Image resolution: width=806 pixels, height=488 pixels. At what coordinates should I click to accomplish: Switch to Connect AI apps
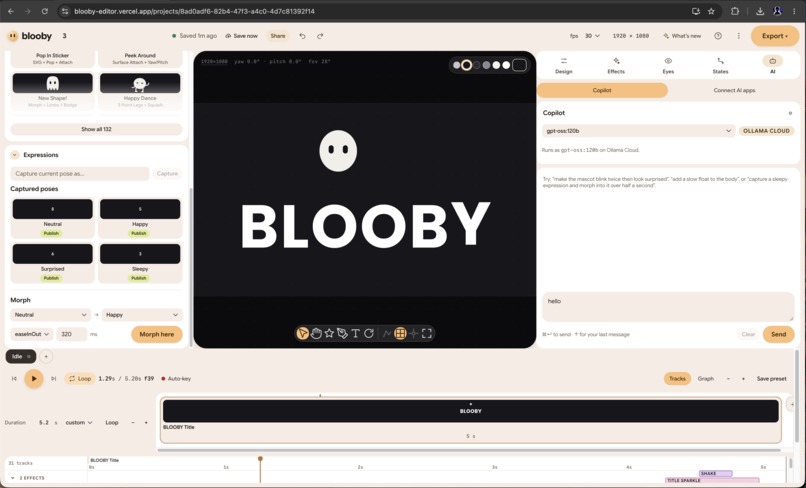point(734,91)
